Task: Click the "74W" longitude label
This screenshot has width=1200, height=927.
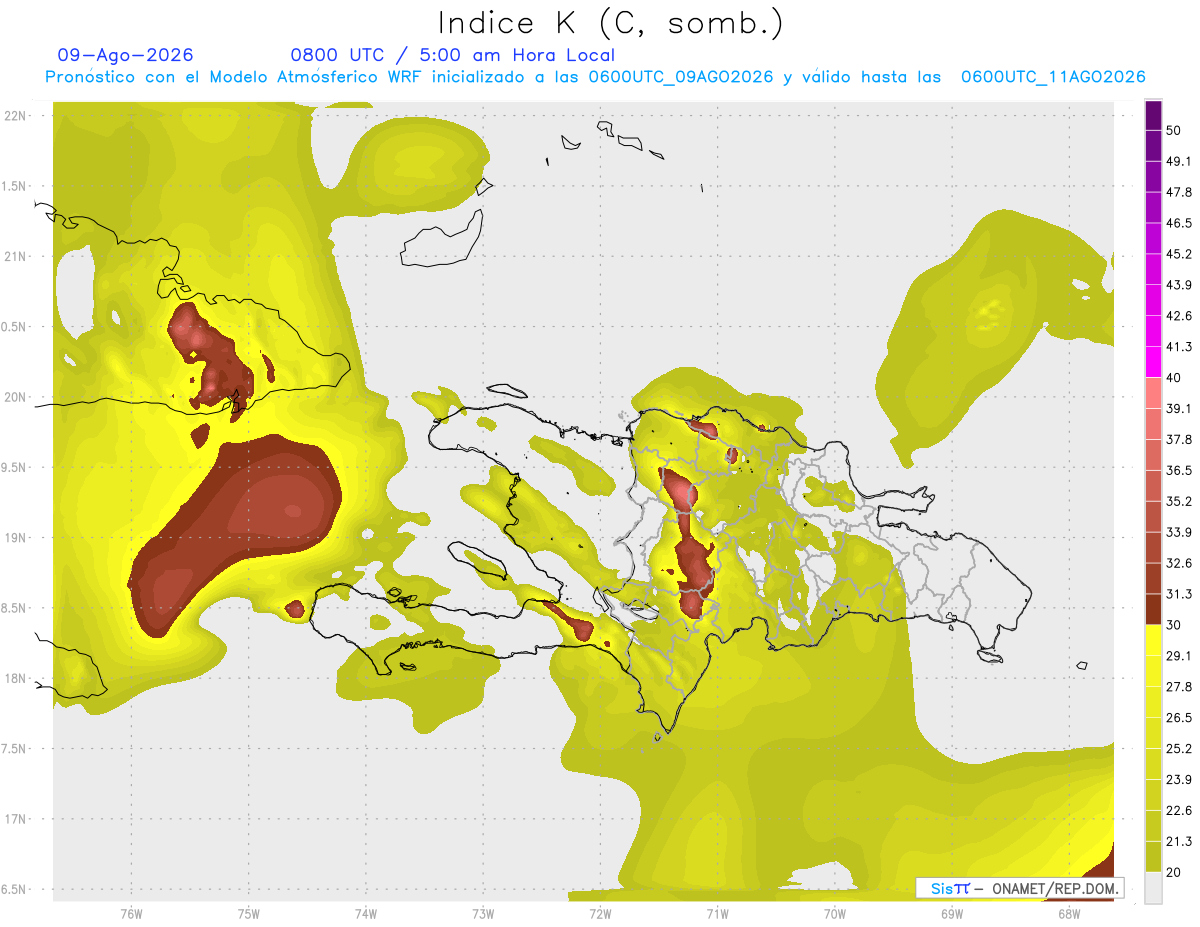Action: [366, 914]
